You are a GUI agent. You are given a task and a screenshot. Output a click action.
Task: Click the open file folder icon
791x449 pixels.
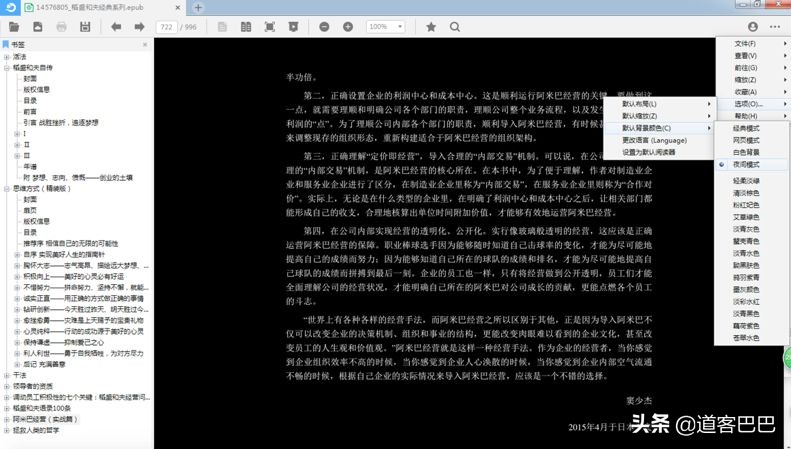14,27
